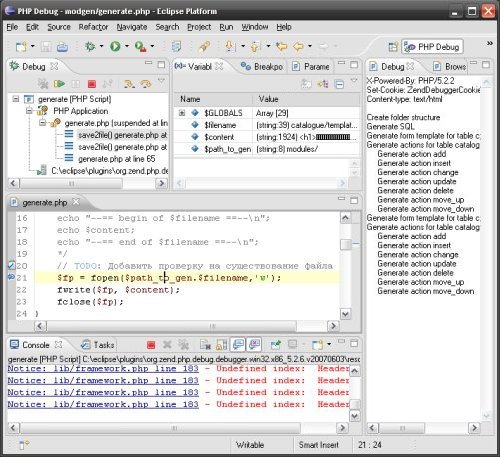
Task: Open the Run launch dropdown arrow
Action: click(127, 46)
